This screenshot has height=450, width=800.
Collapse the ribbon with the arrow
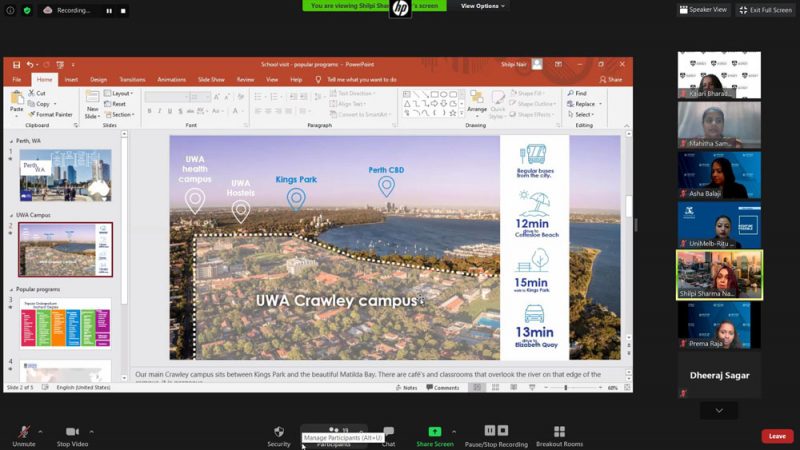[627, 126]
